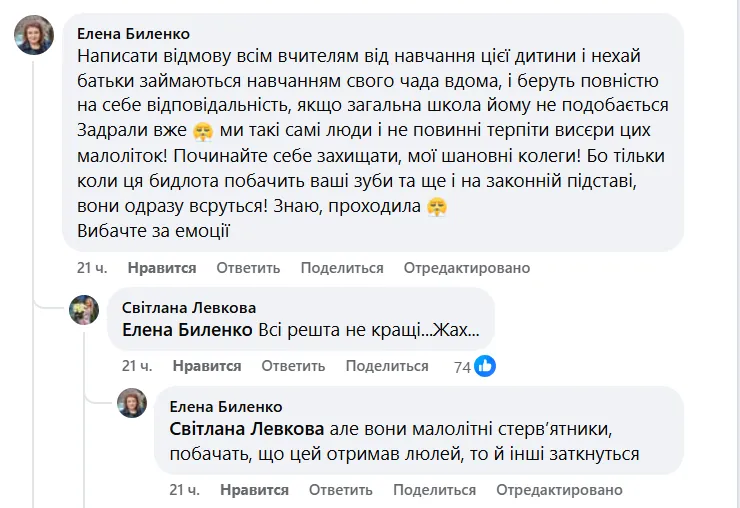Viewport: 740px width, 508px height.
Task: Show edit history via Отредактировано on the top comment
Action: [x=466, y=268]
